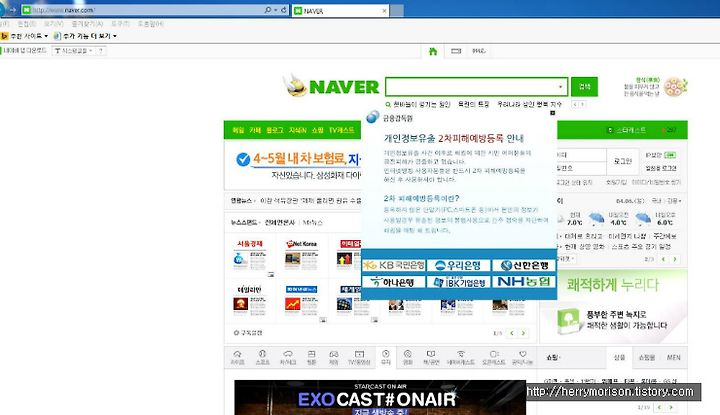Click the 데일리안 newspaper logo
The image size is (720, 415).
point(249,290)
